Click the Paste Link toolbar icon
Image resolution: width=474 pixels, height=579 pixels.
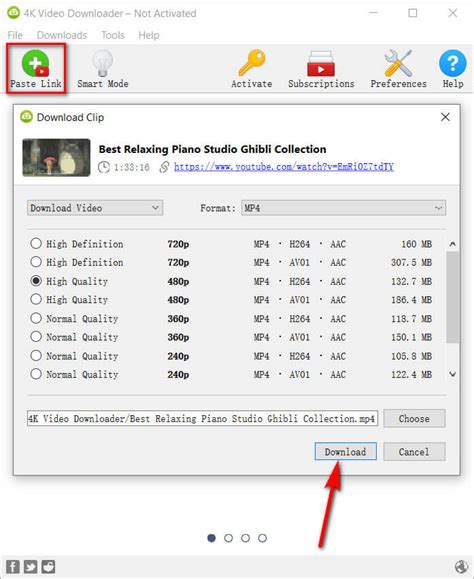pyautogui.click(x=35, y=63)
